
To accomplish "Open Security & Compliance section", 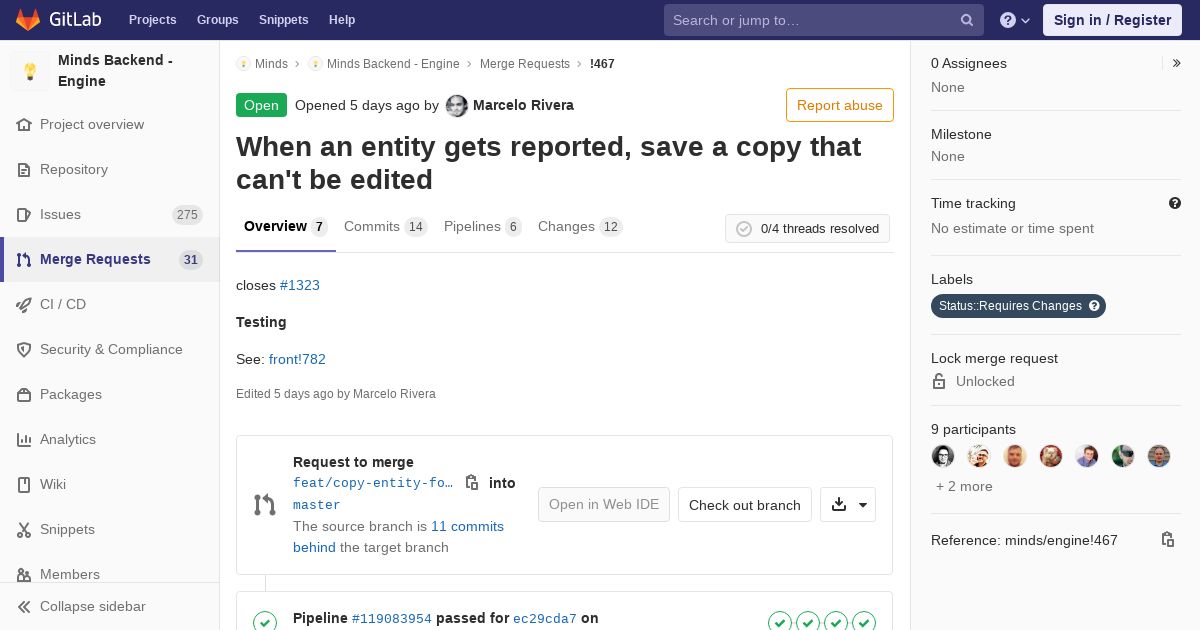I will click(110, 349).
